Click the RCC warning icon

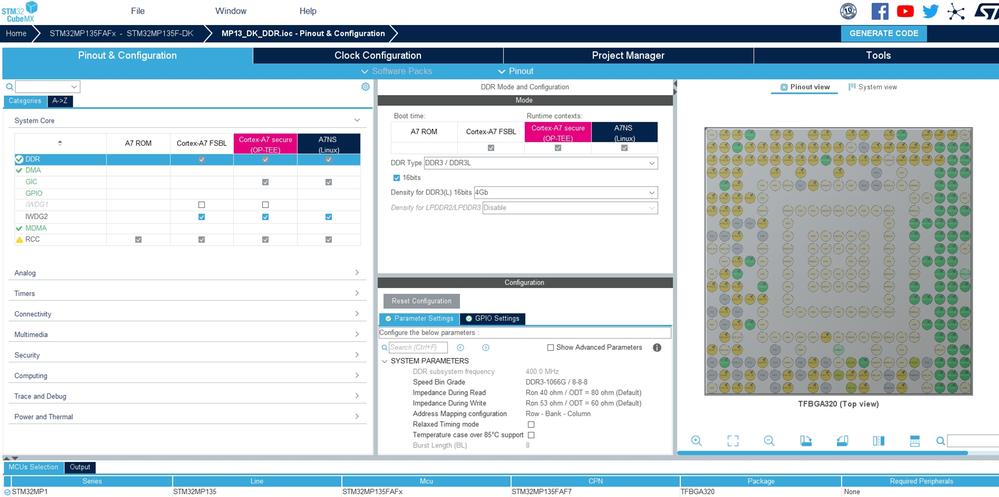pos(19,240)
